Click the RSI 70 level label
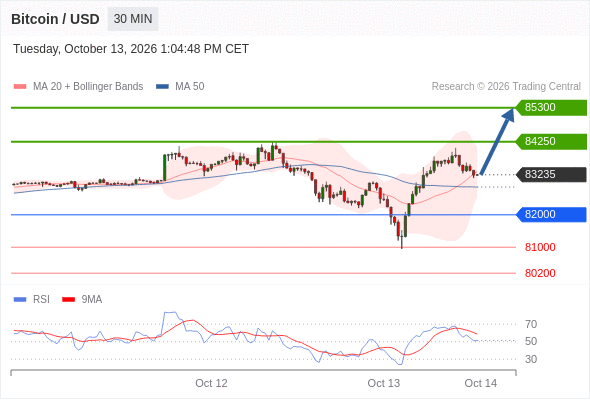 coord(531,324)
